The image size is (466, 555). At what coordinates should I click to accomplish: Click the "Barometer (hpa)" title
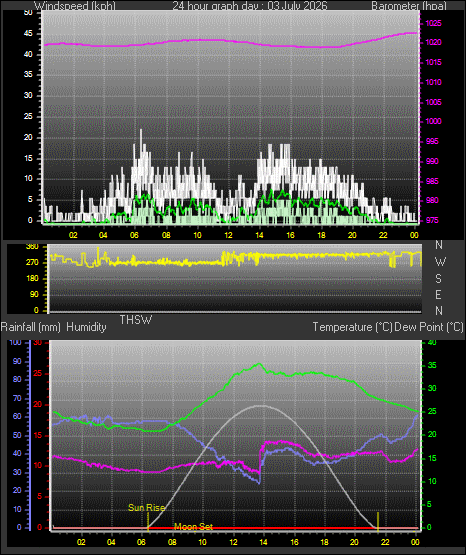(409, 6)
